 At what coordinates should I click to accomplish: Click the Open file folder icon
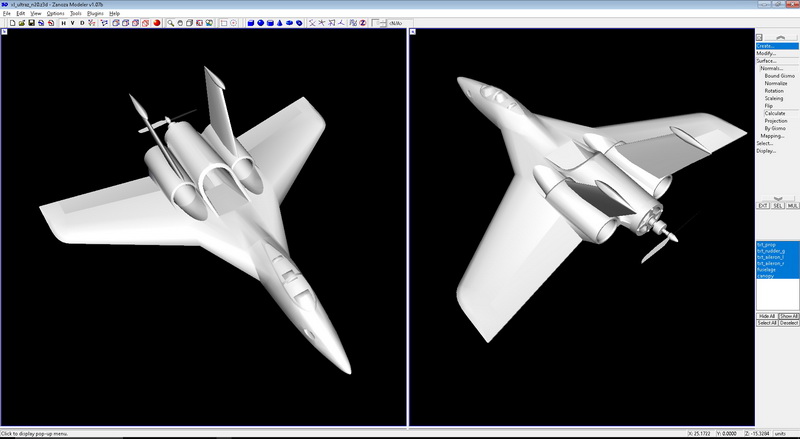pos(22,23)
